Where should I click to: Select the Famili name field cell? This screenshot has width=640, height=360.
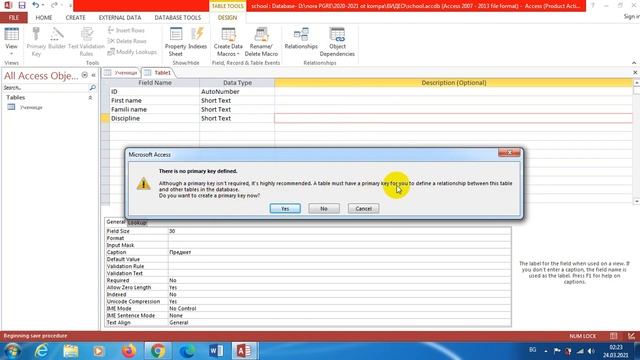154,109
